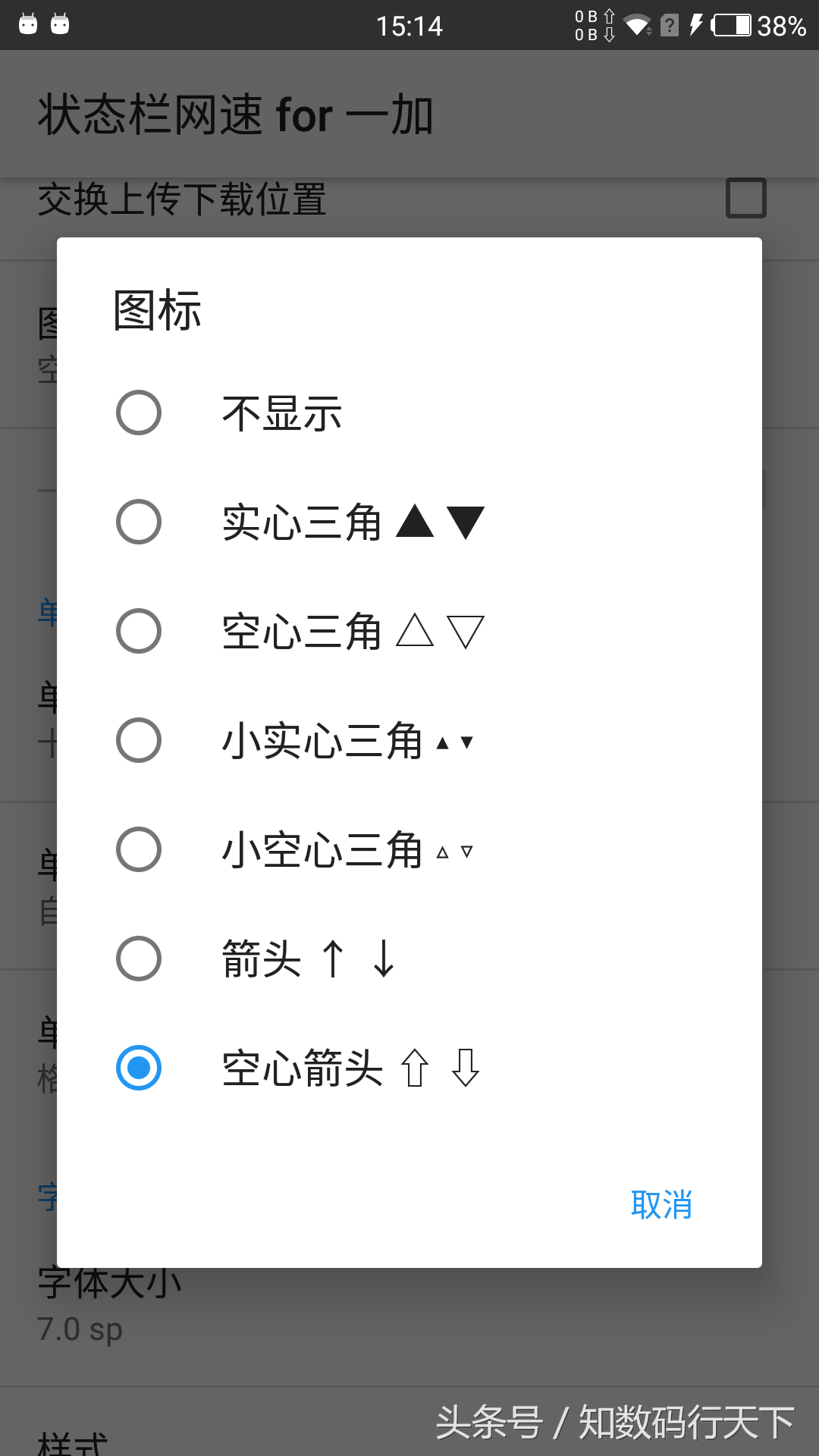Tap the outlined up arrow icon
Screen dimensions: 819x1456
[x=415, y=1068]
